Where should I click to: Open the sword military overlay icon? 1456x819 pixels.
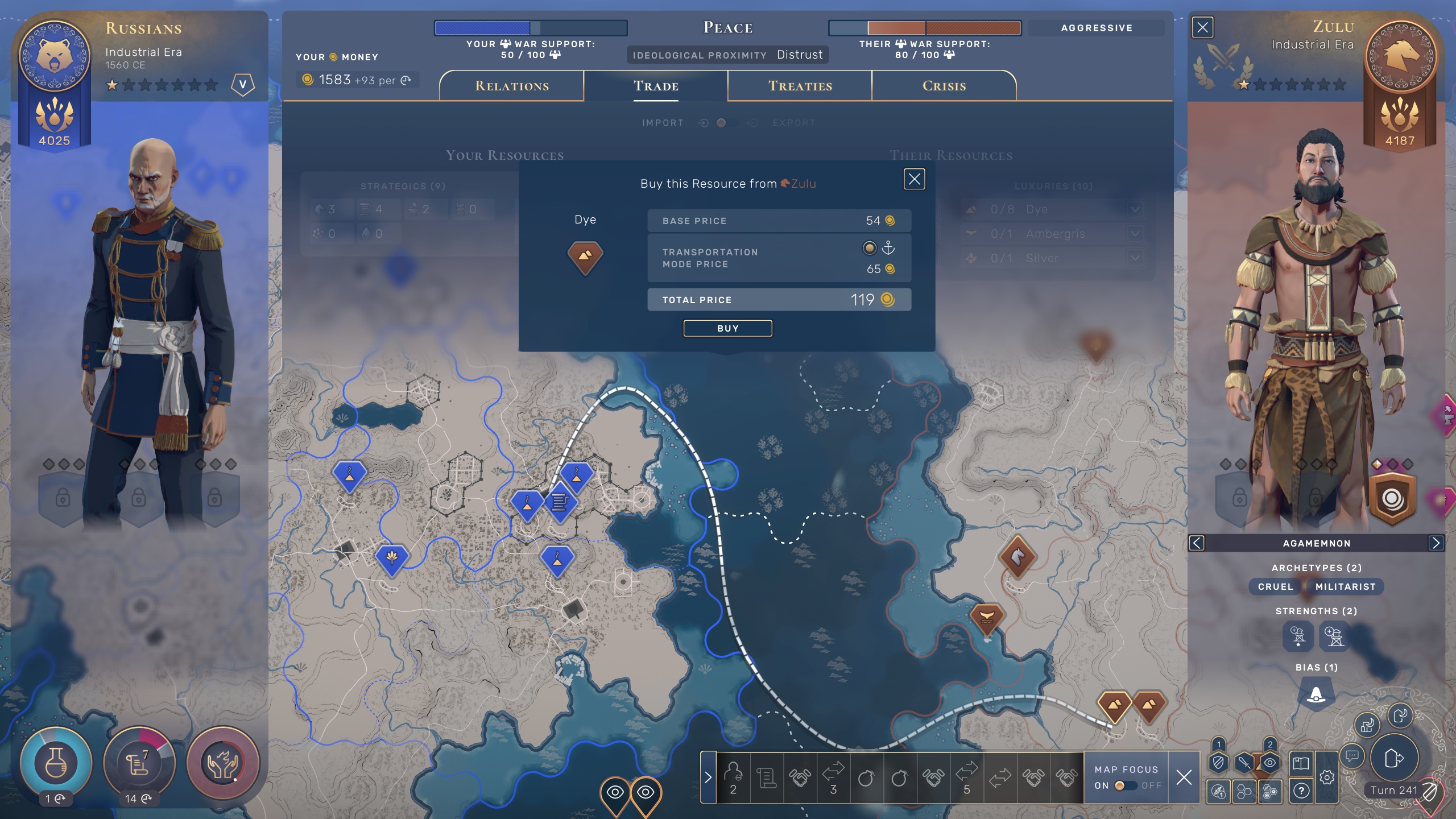(x=1244, y=762)
